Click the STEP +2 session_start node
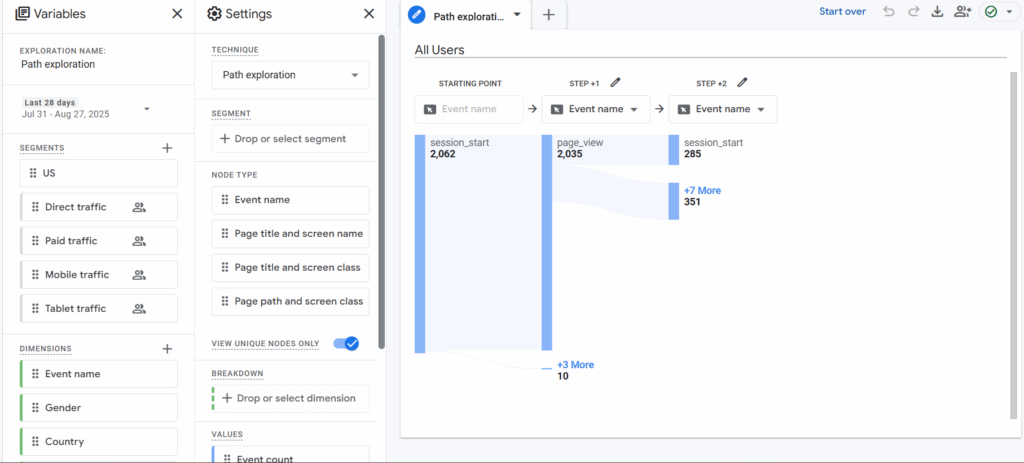The width and height of the screenshot is (1024, 463). click(x=674, y=150)
